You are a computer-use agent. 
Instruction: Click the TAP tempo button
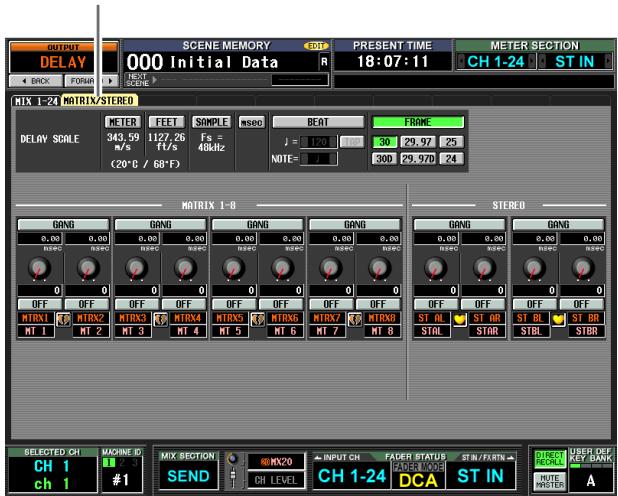click(x=352, y=142)
